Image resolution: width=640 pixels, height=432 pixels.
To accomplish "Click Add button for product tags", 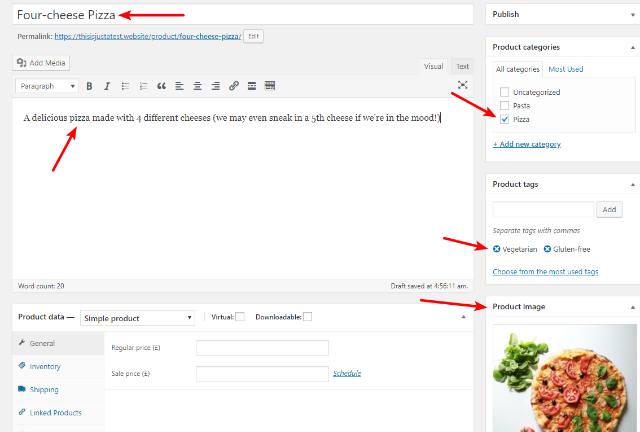I will click(x=609, y=209).
